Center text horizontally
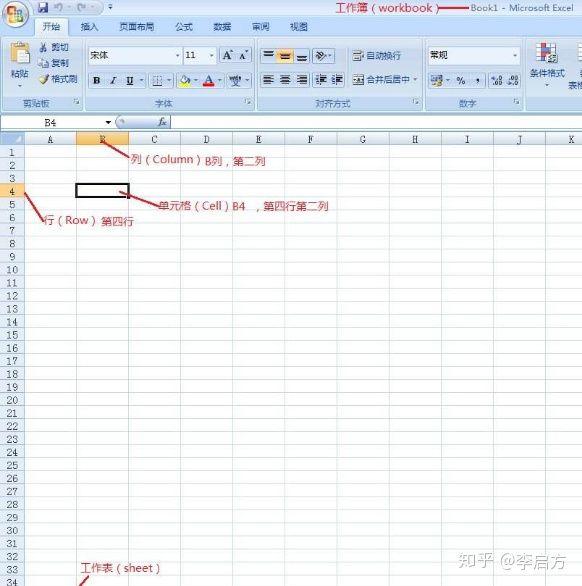This screenshot has width=582, height=586. (285, 80)
